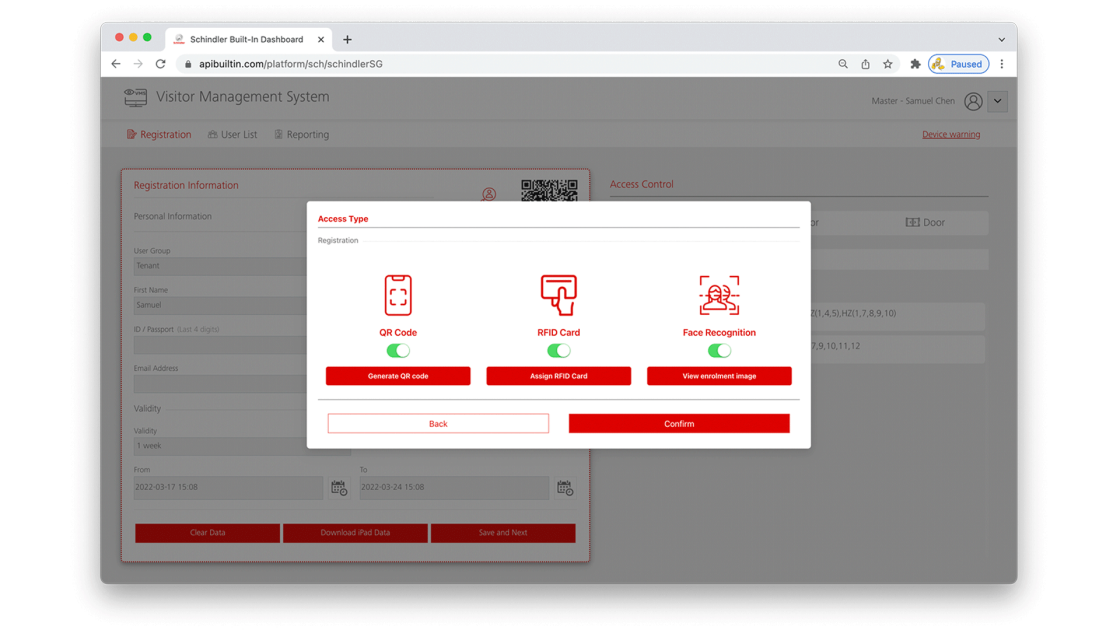Expand the account menu chevron beside Samuel Chen
The image size is (1120, 630).
tap(997, 100)
